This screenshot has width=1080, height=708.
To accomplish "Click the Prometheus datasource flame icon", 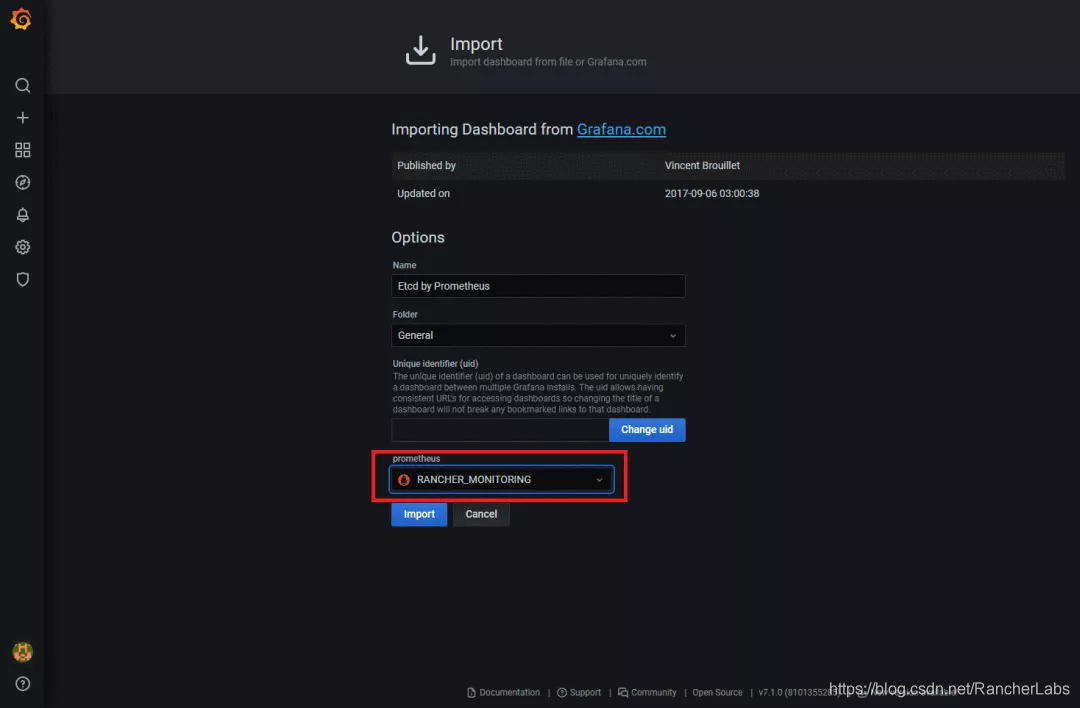I will 404,480.
